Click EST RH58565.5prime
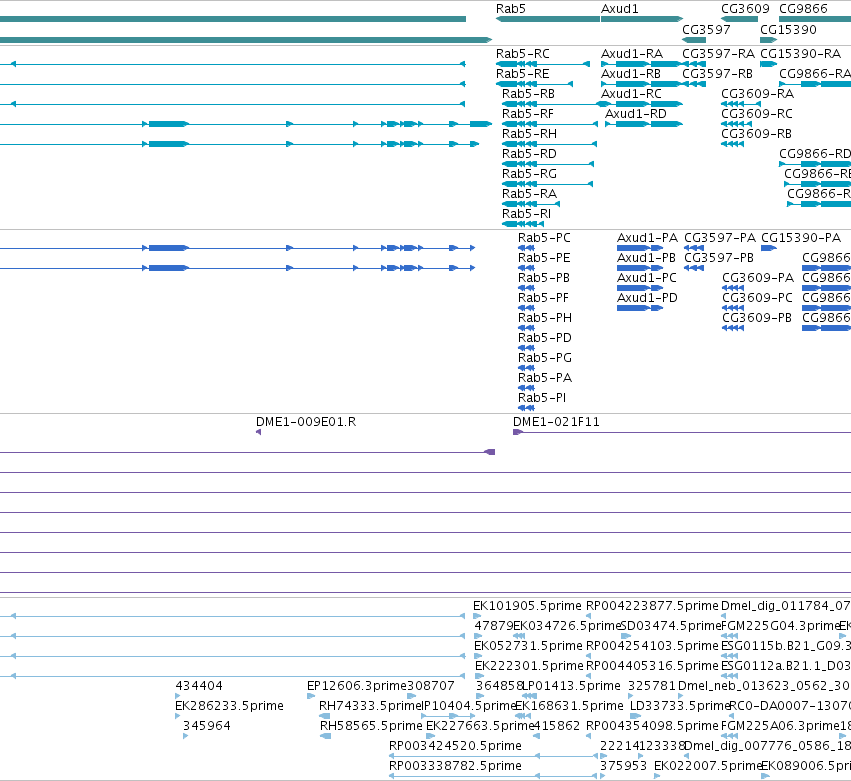851x781 pixels. click(371, 727)
